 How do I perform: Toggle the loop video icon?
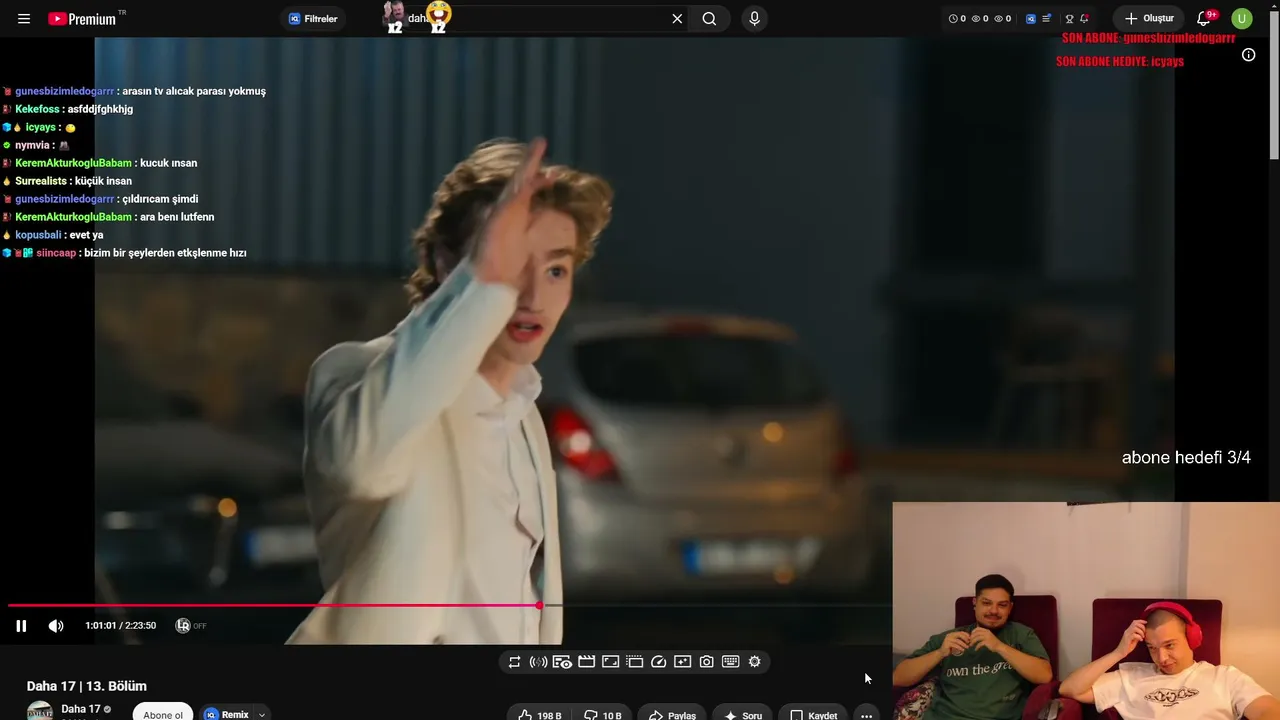(514, 662)
